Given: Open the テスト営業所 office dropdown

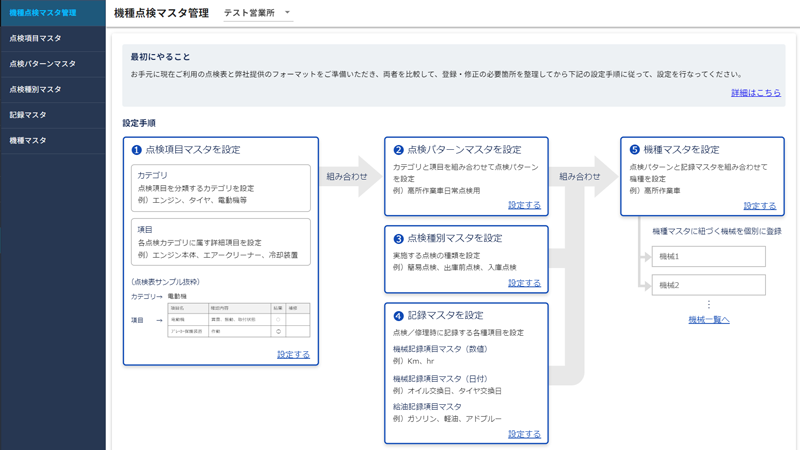Looking at the screenshot, I should tap(257, 13).
